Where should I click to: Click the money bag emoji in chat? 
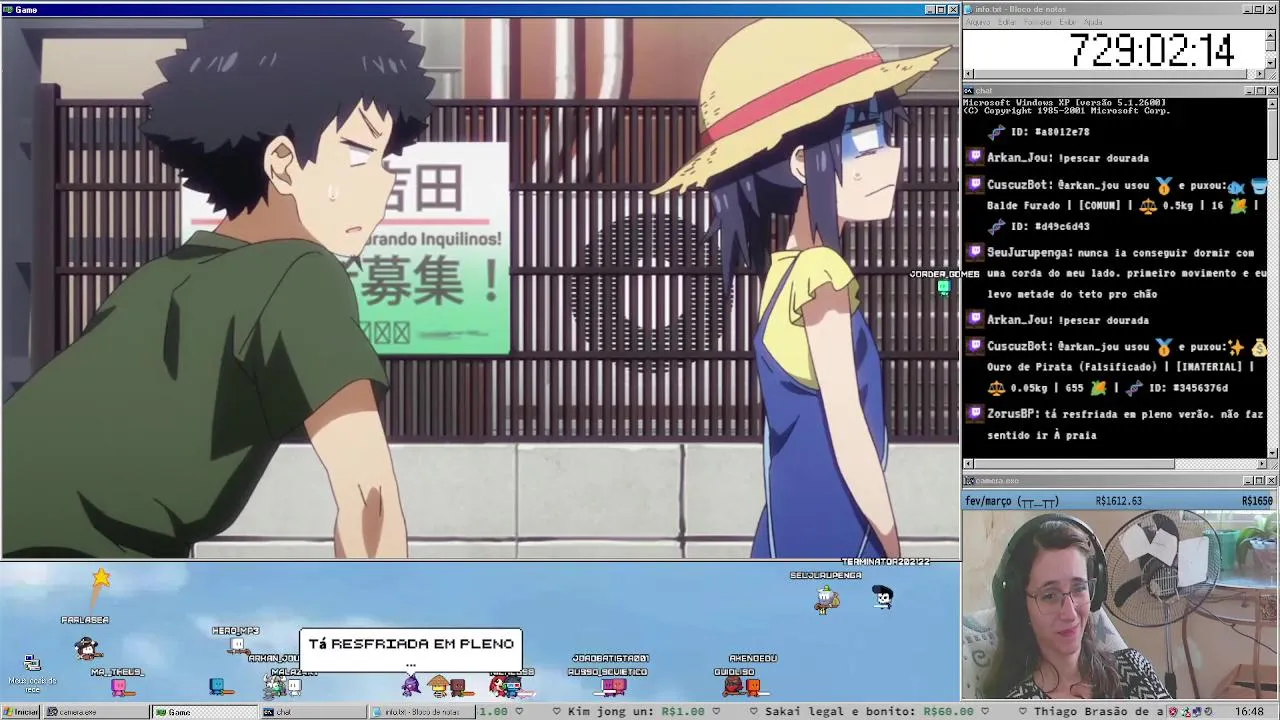1259,347
